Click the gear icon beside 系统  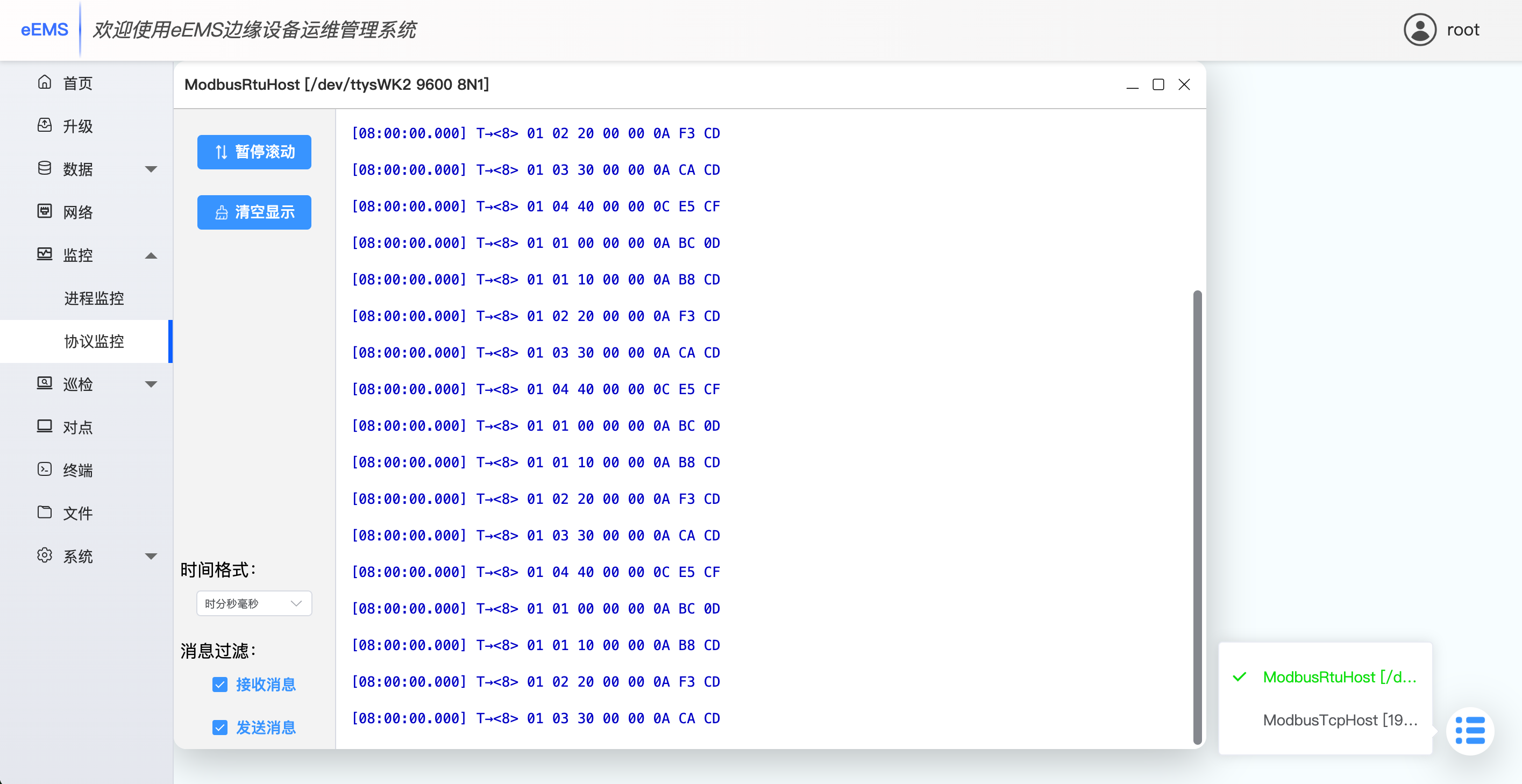point(44,555)
